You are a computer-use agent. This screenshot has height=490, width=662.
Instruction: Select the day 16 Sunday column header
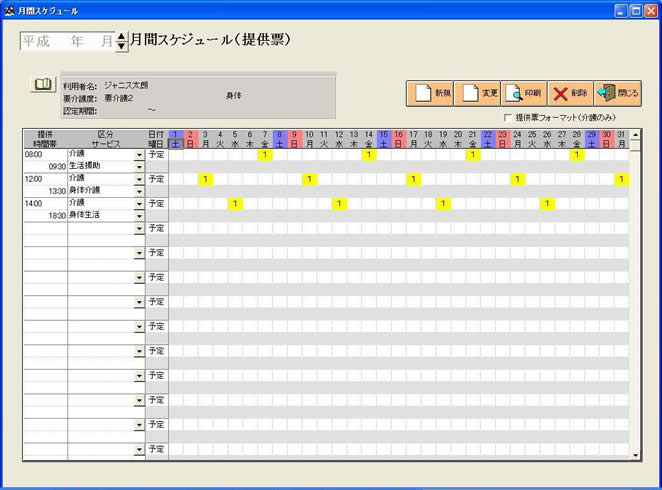point(398,139)
